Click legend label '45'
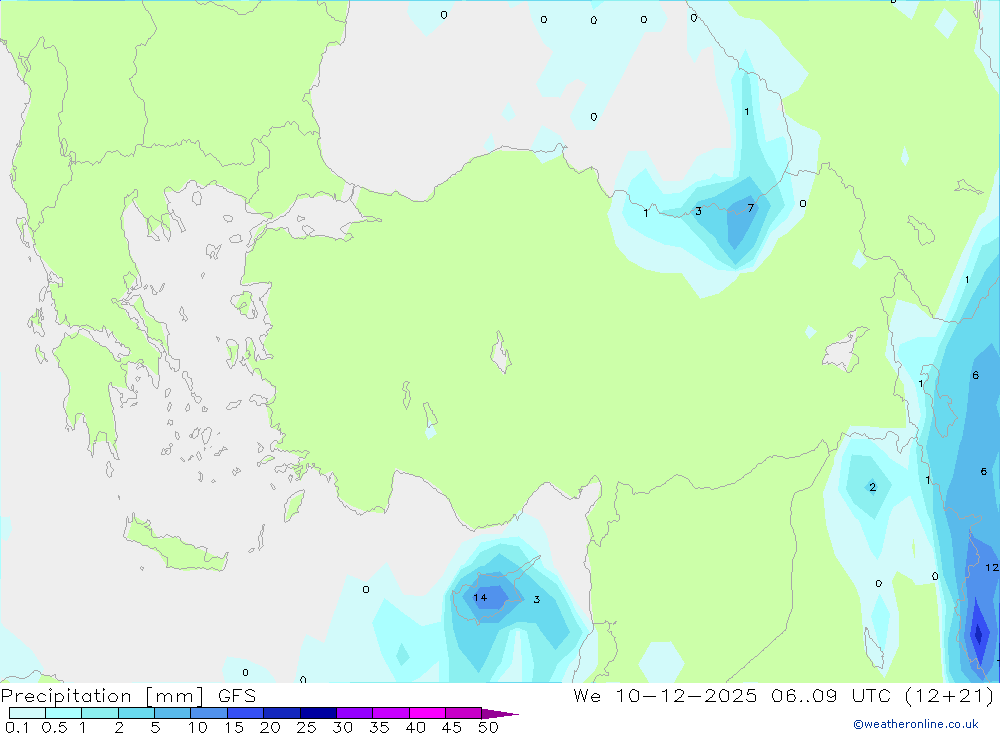The image size is (1000, 733). click(452, 727)
